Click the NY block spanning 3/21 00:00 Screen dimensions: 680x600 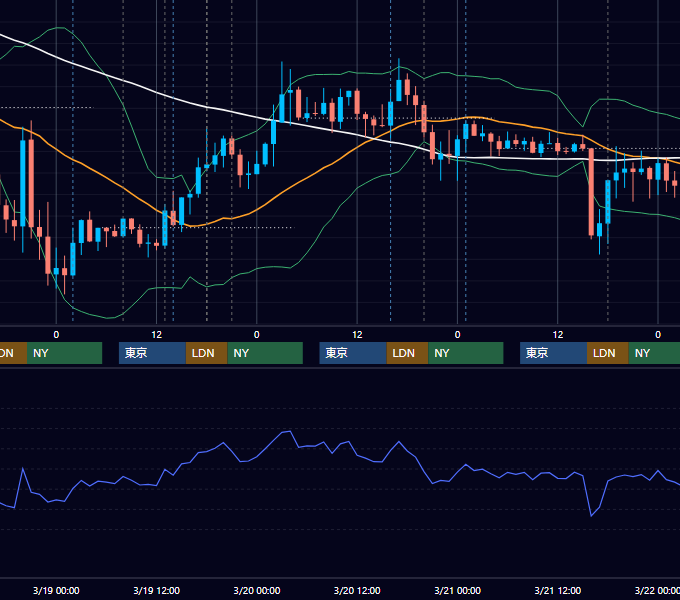(466, 353)
